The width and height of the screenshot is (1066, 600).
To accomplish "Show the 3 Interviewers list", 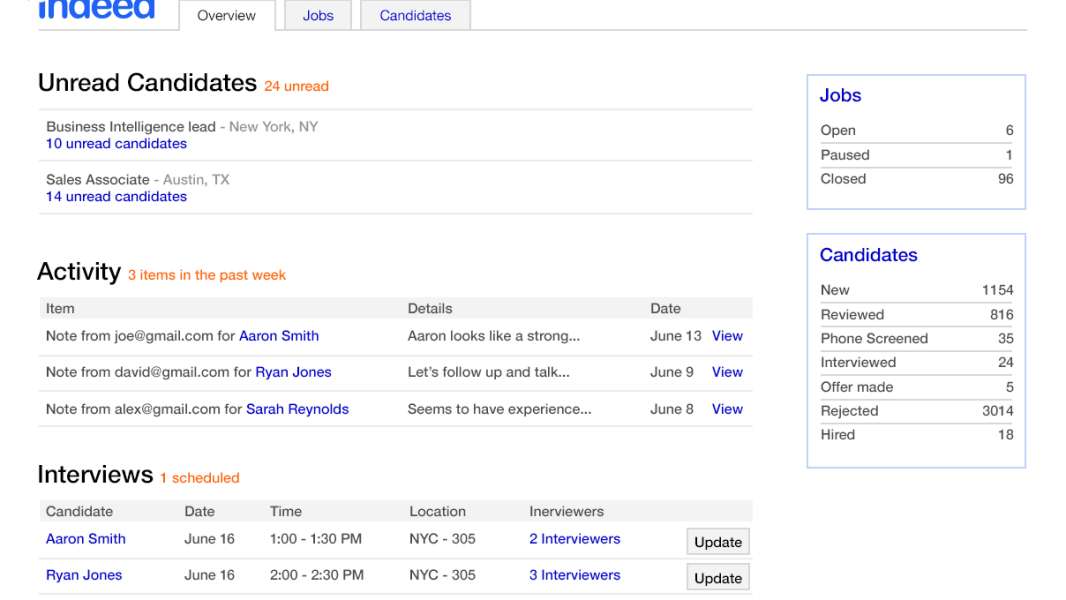I will click(x=574, y=575).
